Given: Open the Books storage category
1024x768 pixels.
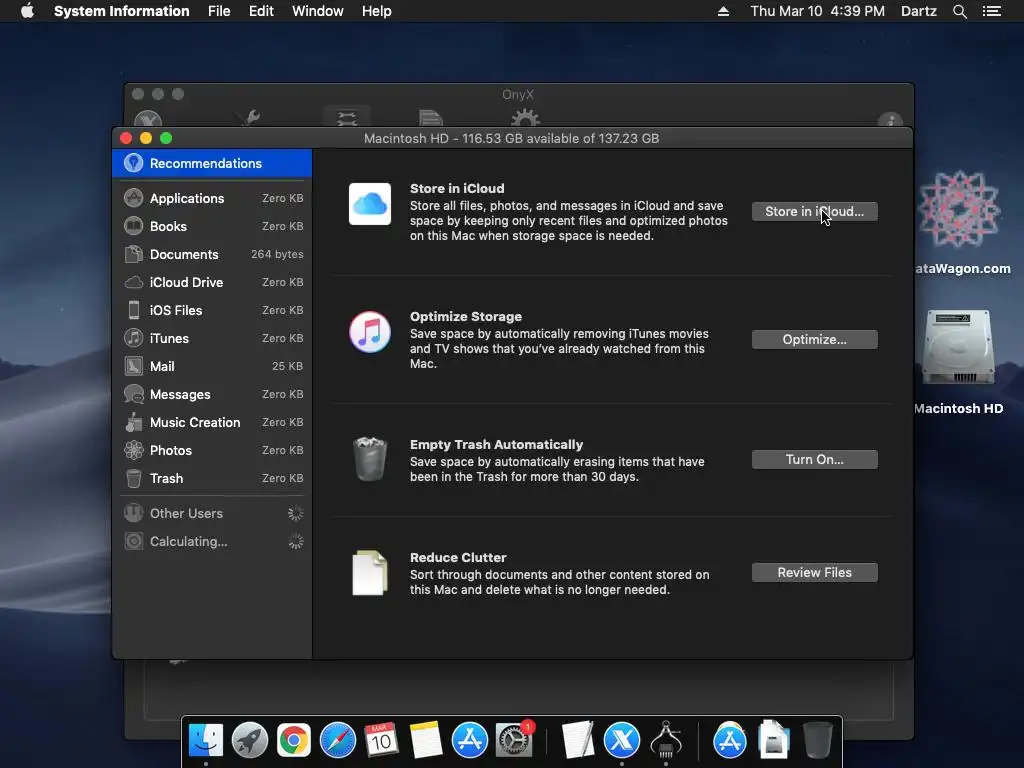Looking at the screenshot, I should 212,226.
